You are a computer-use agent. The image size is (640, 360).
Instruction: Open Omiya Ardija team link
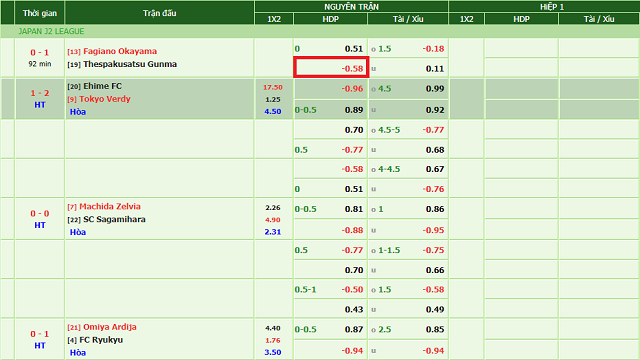[110, 327]
